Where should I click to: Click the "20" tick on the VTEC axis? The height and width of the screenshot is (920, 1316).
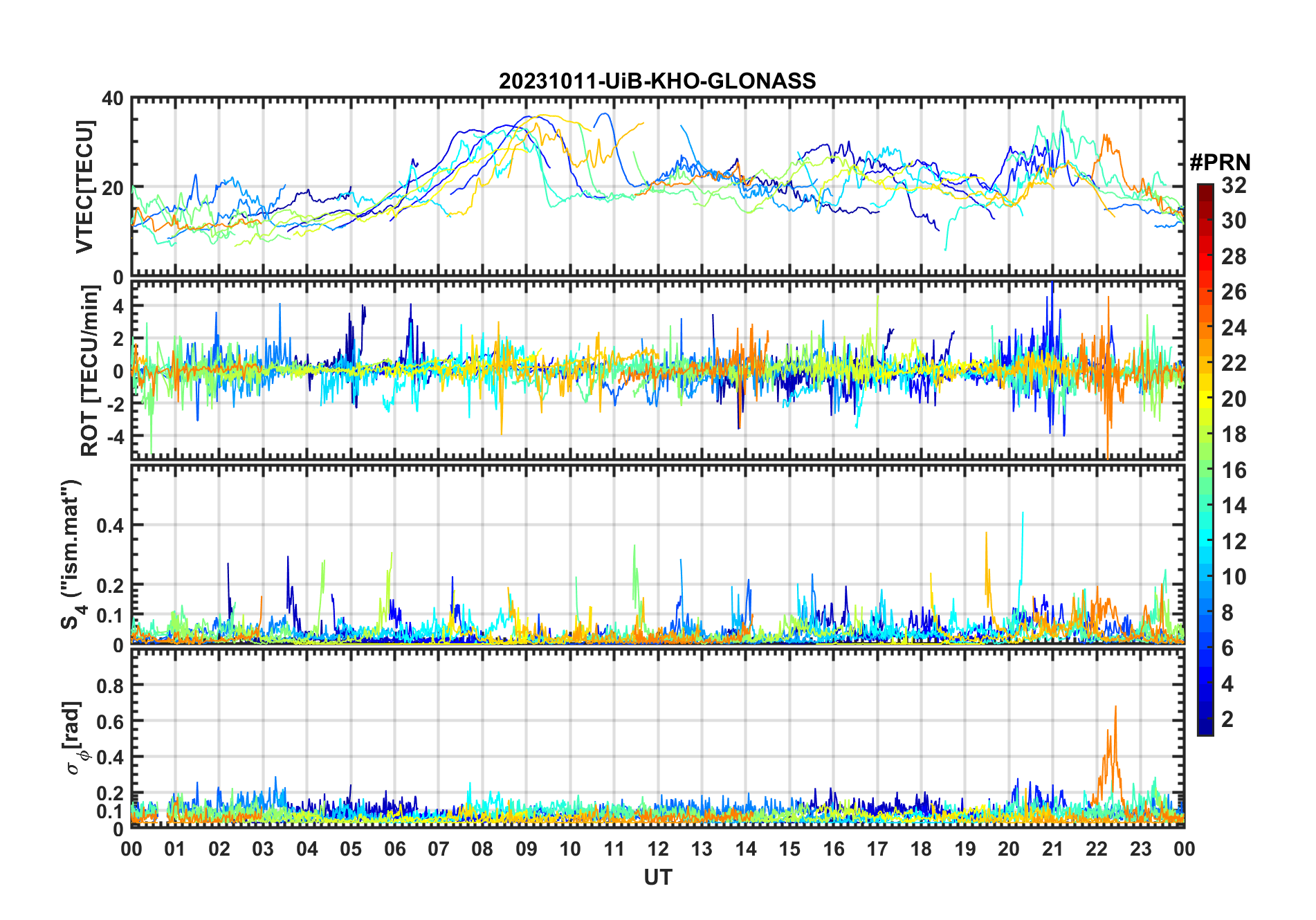[x=113, y=188]
